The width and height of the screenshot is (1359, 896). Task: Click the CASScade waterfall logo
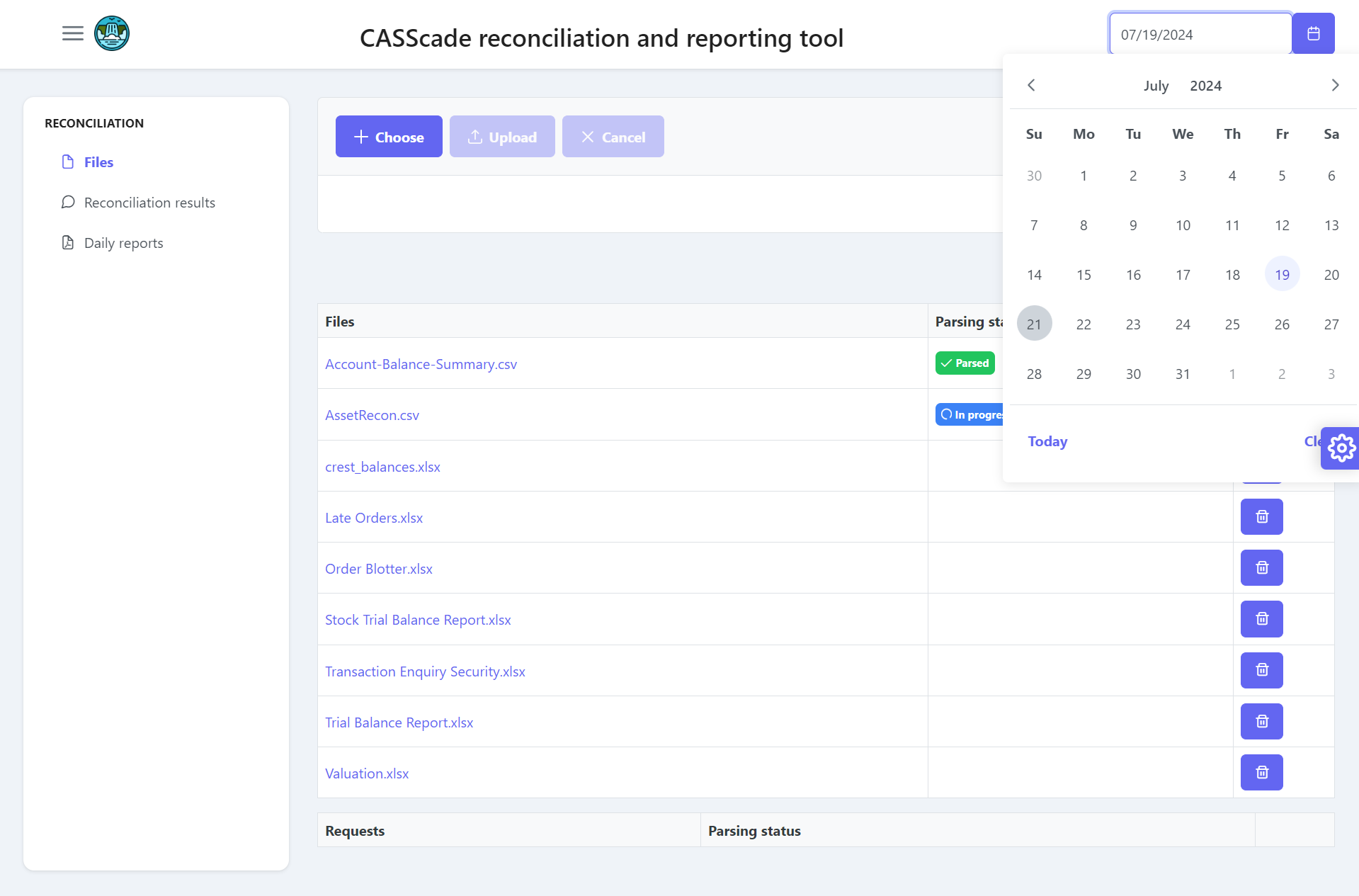(x=112, y=33)
